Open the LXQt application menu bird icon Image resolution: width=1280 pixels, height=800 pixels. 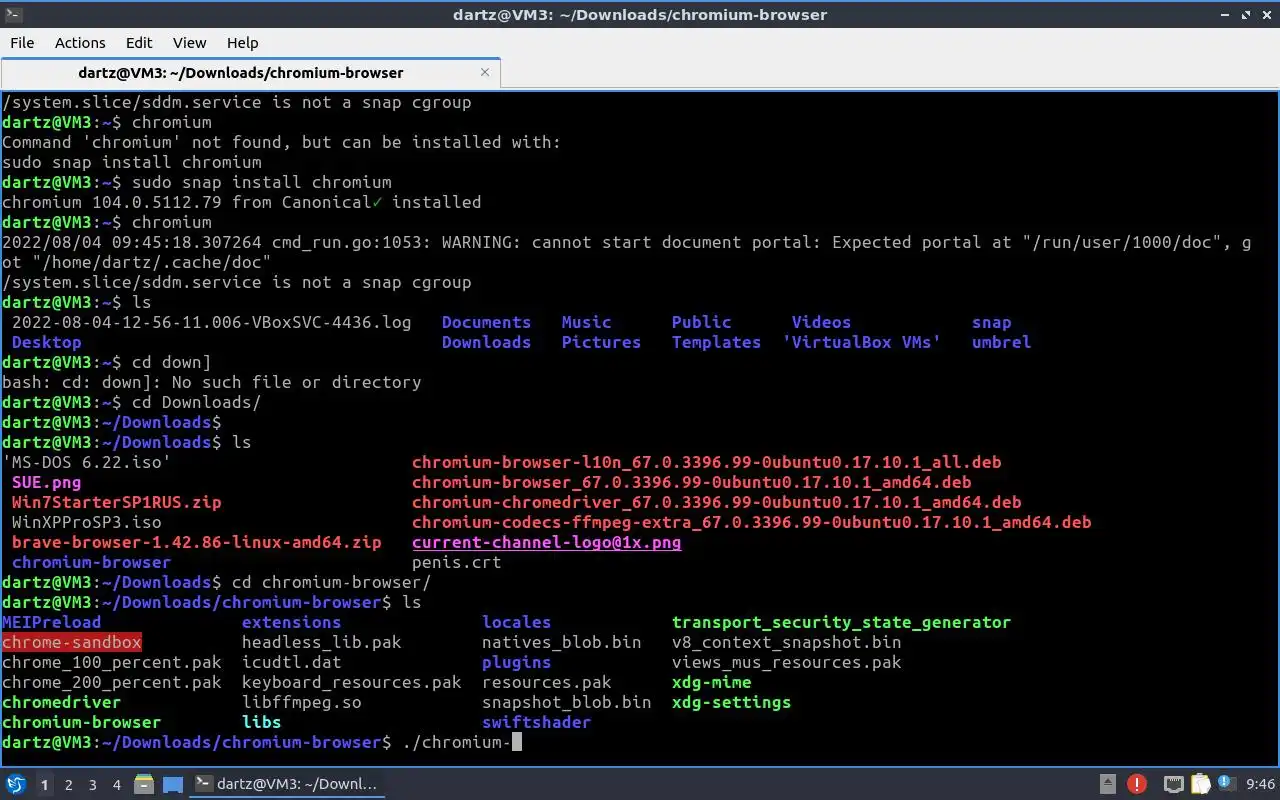(16, 784)
